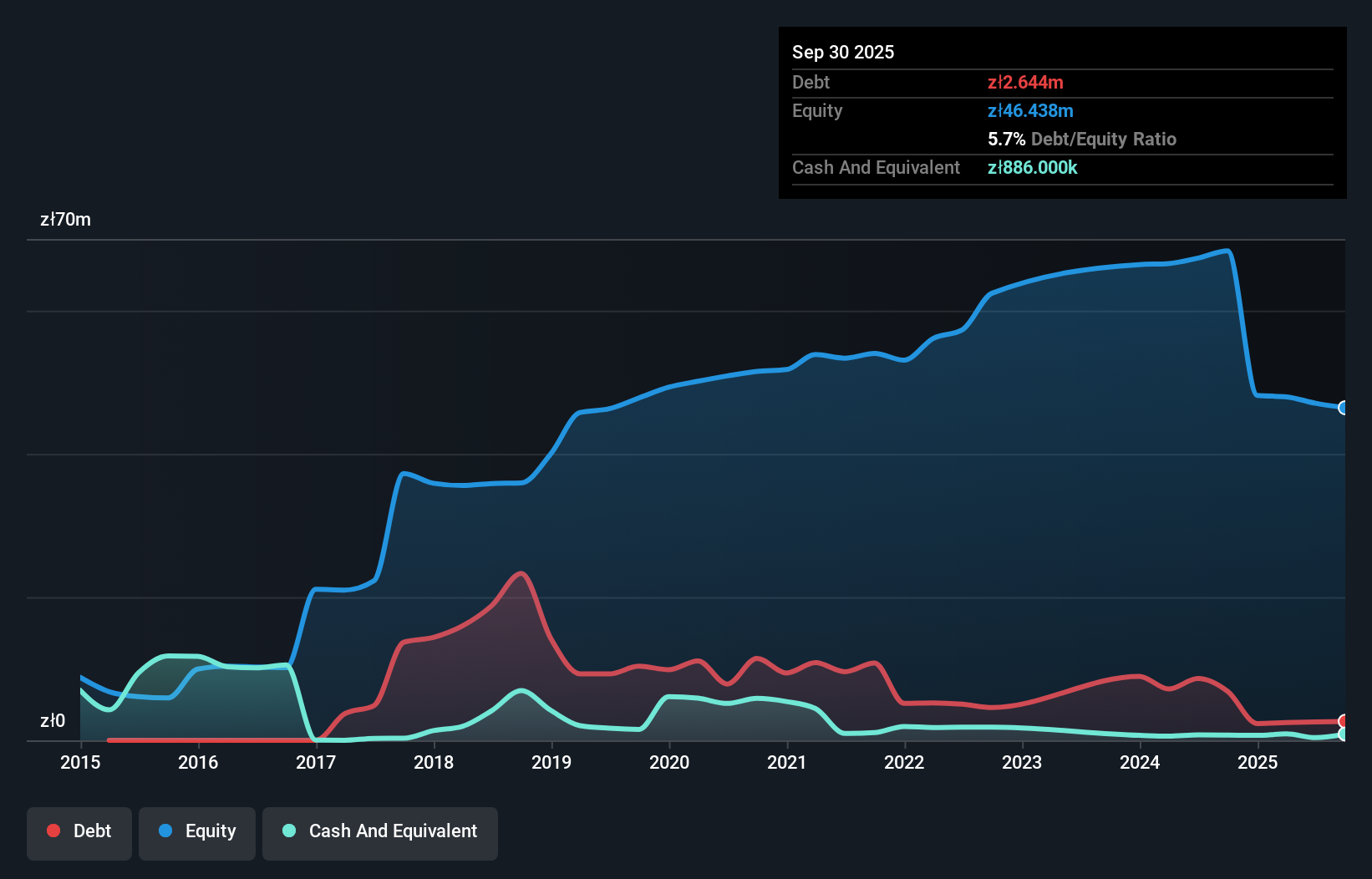Select the 2025 label on the x-axis

coord(1258,763)
